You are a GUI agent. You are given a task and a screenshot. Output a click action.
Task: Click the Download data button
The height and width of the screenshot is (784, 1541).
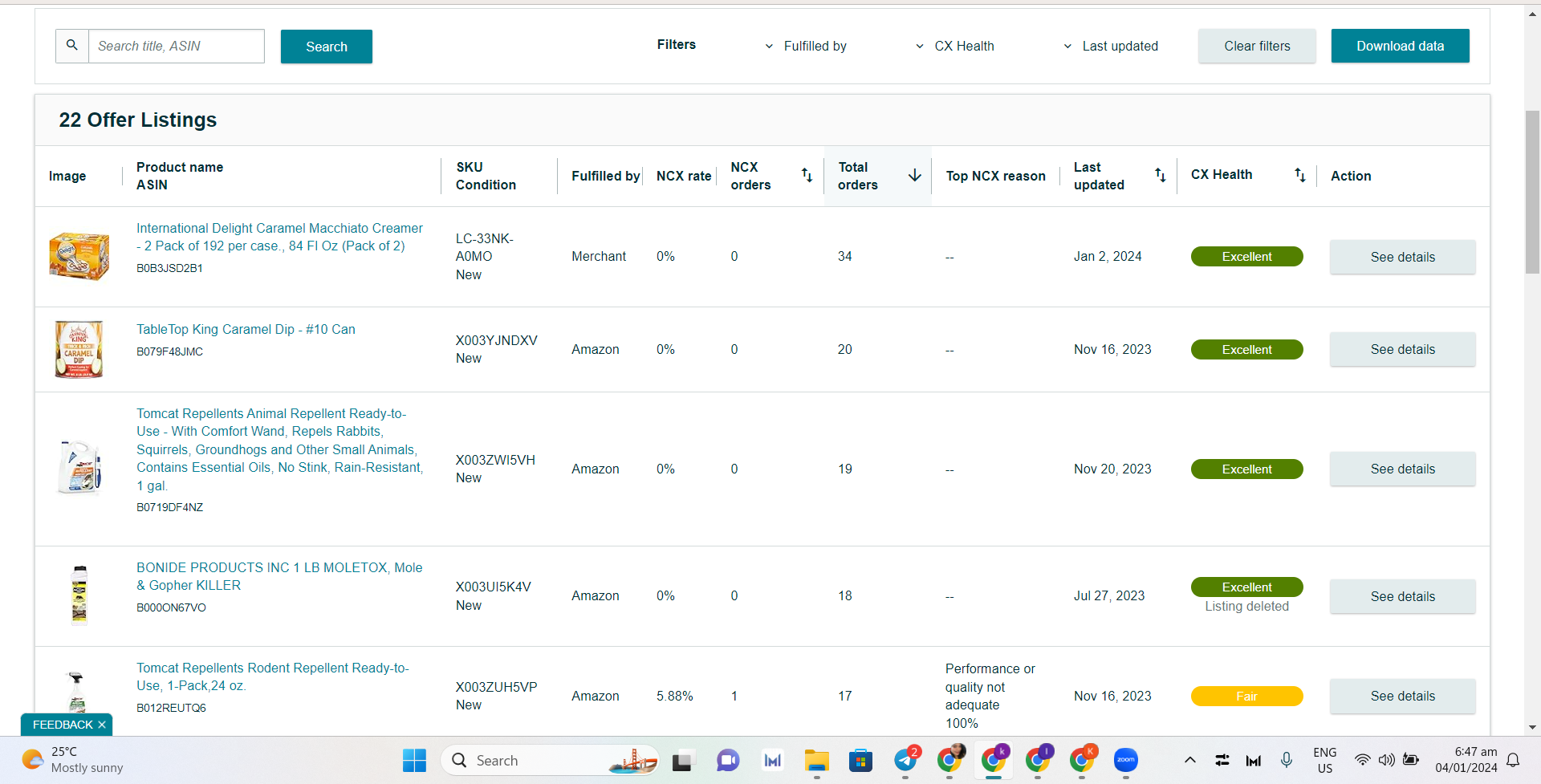(1401, 46)
